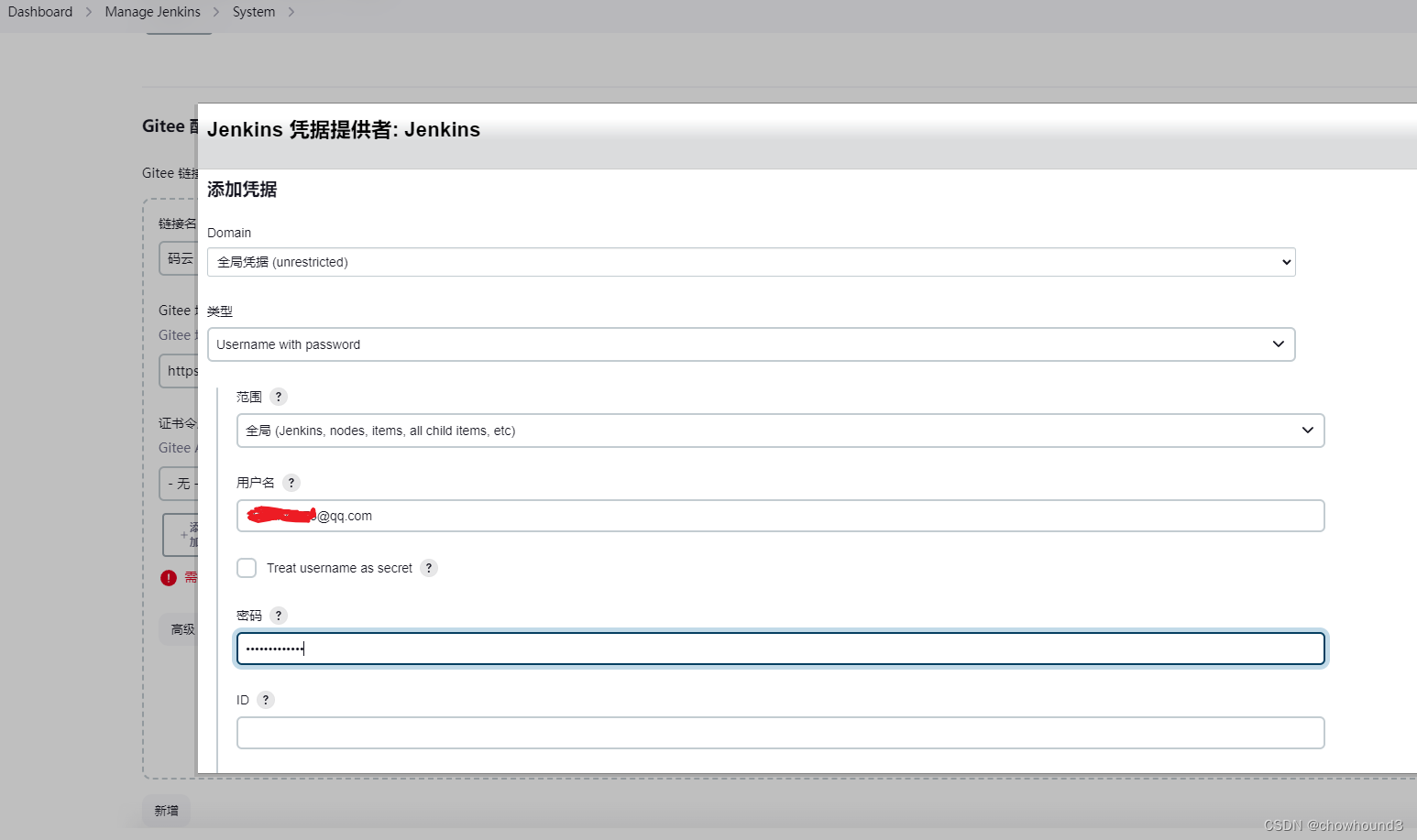Image resolution: width=1417 pixels, height=840 pixels.
Task: Click 高级 advanced button behind dialog
Action: pyautogui.click(x=179, y=629)
